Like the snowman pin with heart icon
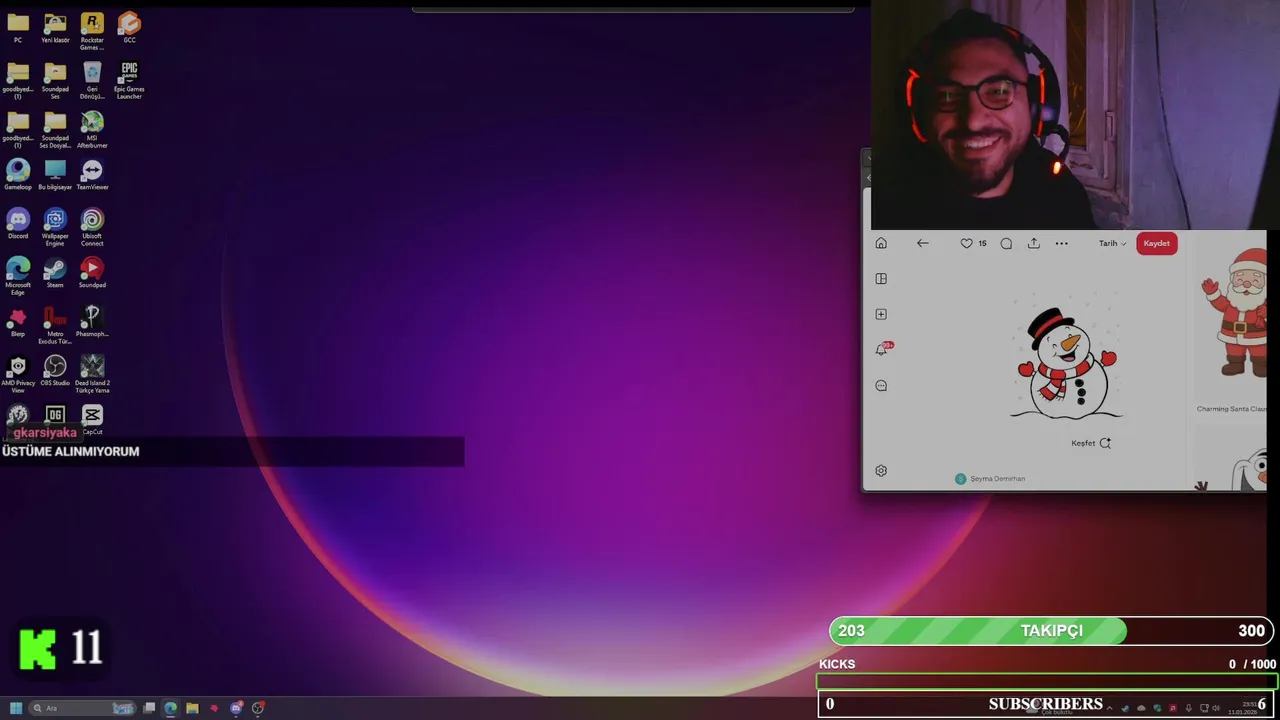The height and width of the screenshot is (720, 1280). pyautogui.click(x=966, y=243)
